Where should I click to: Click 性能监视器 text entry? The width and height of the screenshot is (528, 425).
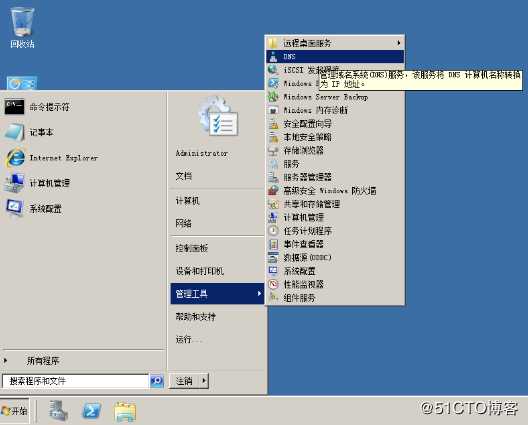click(304, 284)
